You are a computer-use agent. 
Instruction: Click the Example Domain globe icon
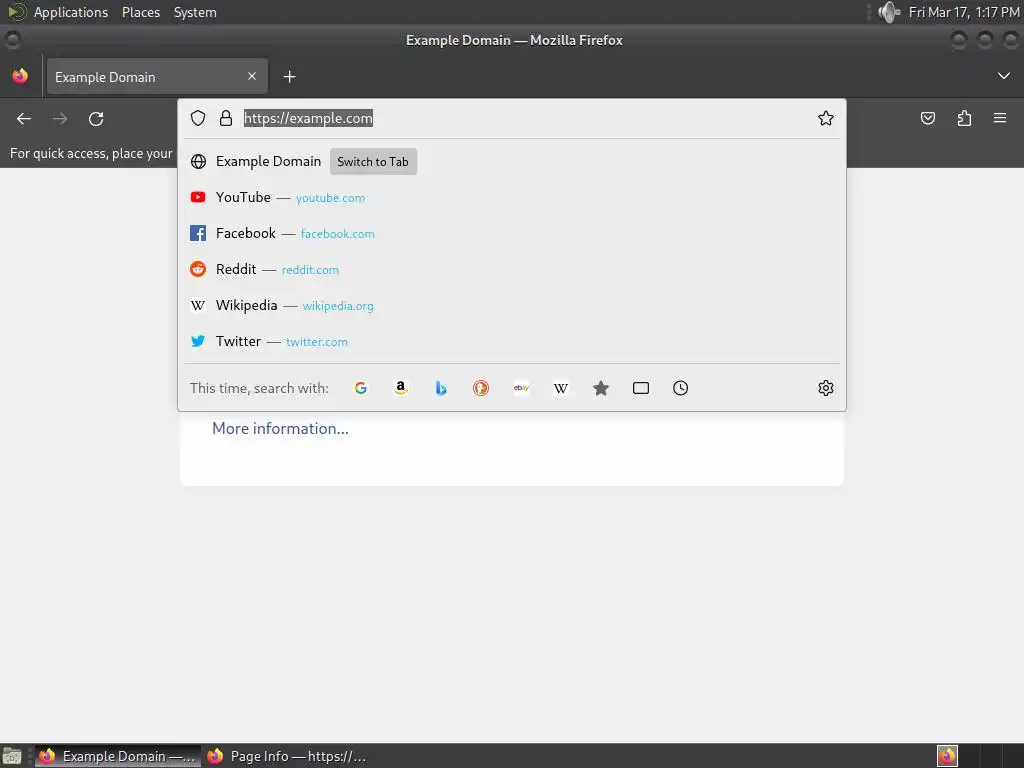point(198,161)
